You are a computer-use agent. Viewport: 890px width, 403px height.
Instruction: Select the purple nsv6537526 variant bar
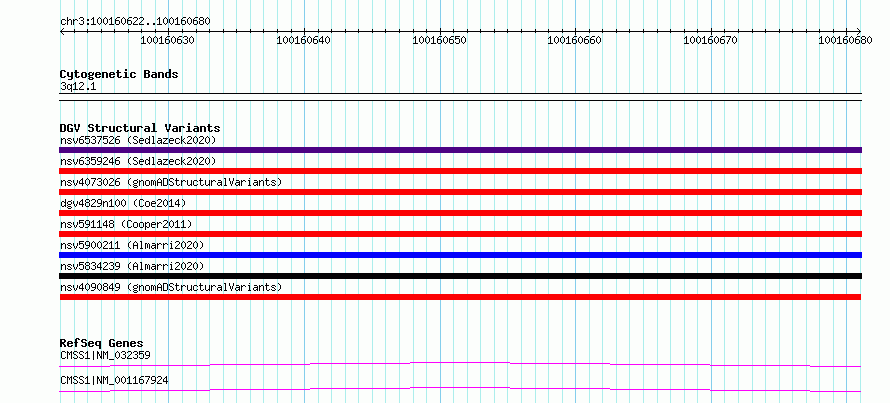coord(460,150)
